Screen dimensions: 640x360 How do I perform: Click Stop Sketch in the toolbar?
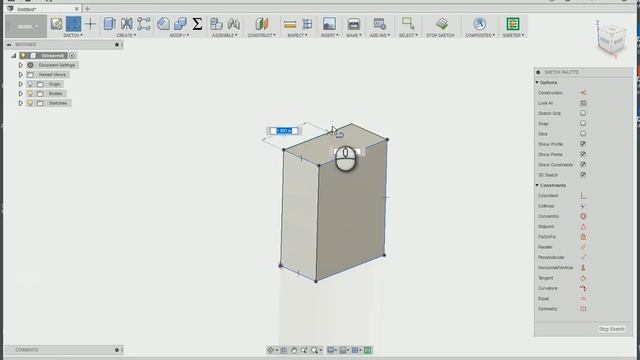pos(440,27)
